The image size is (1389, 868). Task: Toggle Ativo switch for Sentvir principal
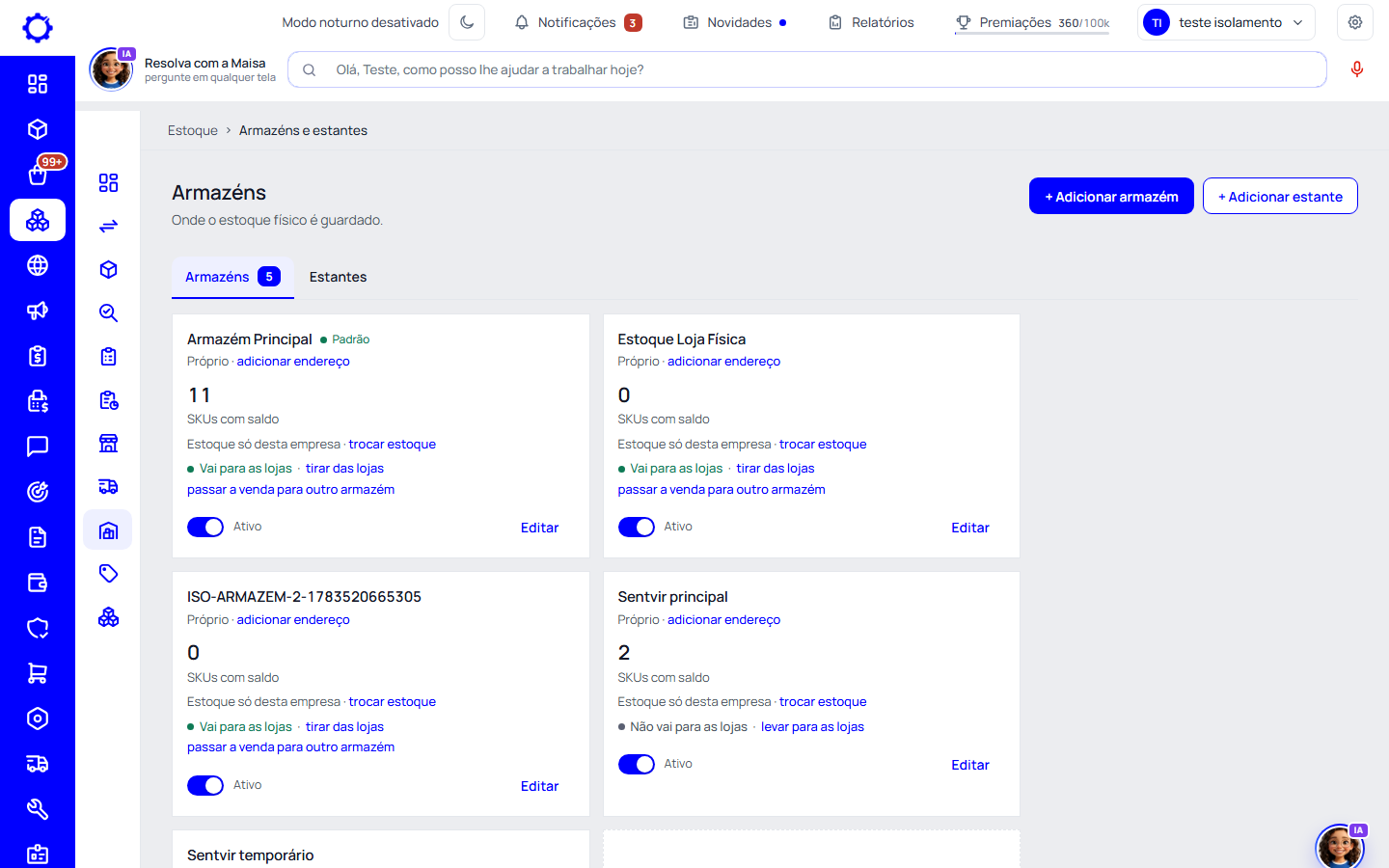(x=637, y=764)
